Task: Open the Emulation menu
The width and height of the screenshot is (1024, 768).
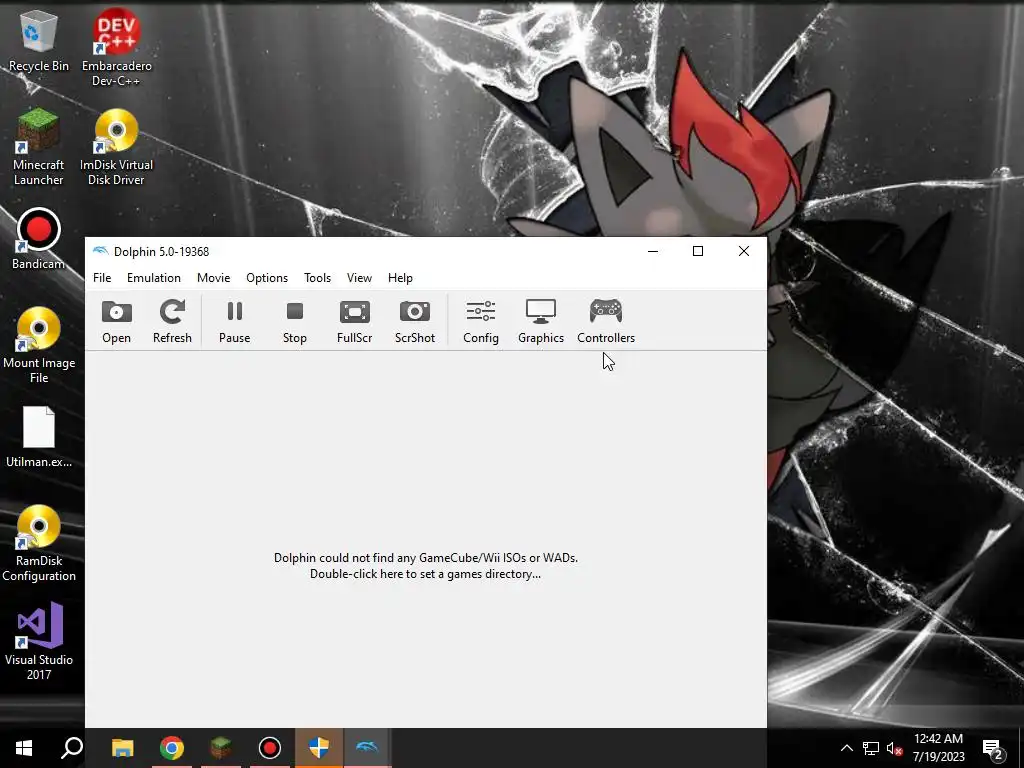Action: [x=153, y=278]
